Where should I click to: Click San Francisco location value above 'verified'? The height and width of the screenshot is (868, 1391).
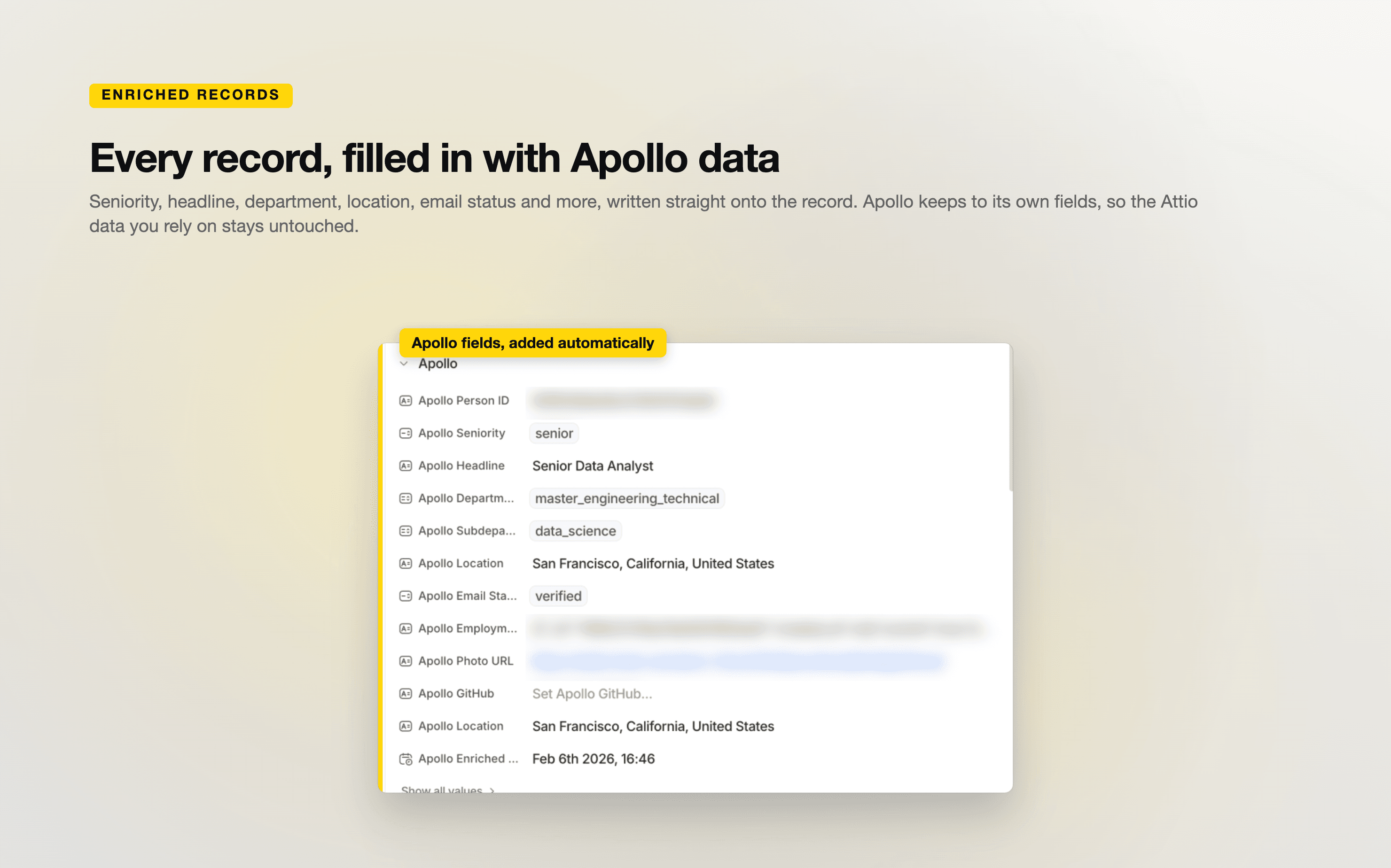[x=653, y=564]
